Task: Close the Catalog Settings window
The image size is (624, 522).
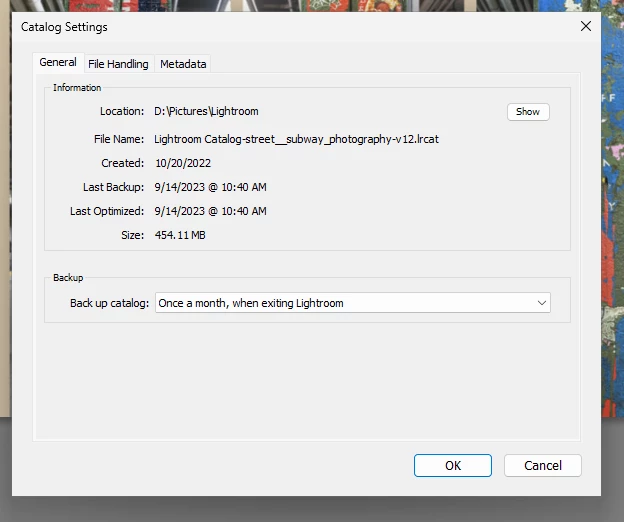Action: [586, 26]
